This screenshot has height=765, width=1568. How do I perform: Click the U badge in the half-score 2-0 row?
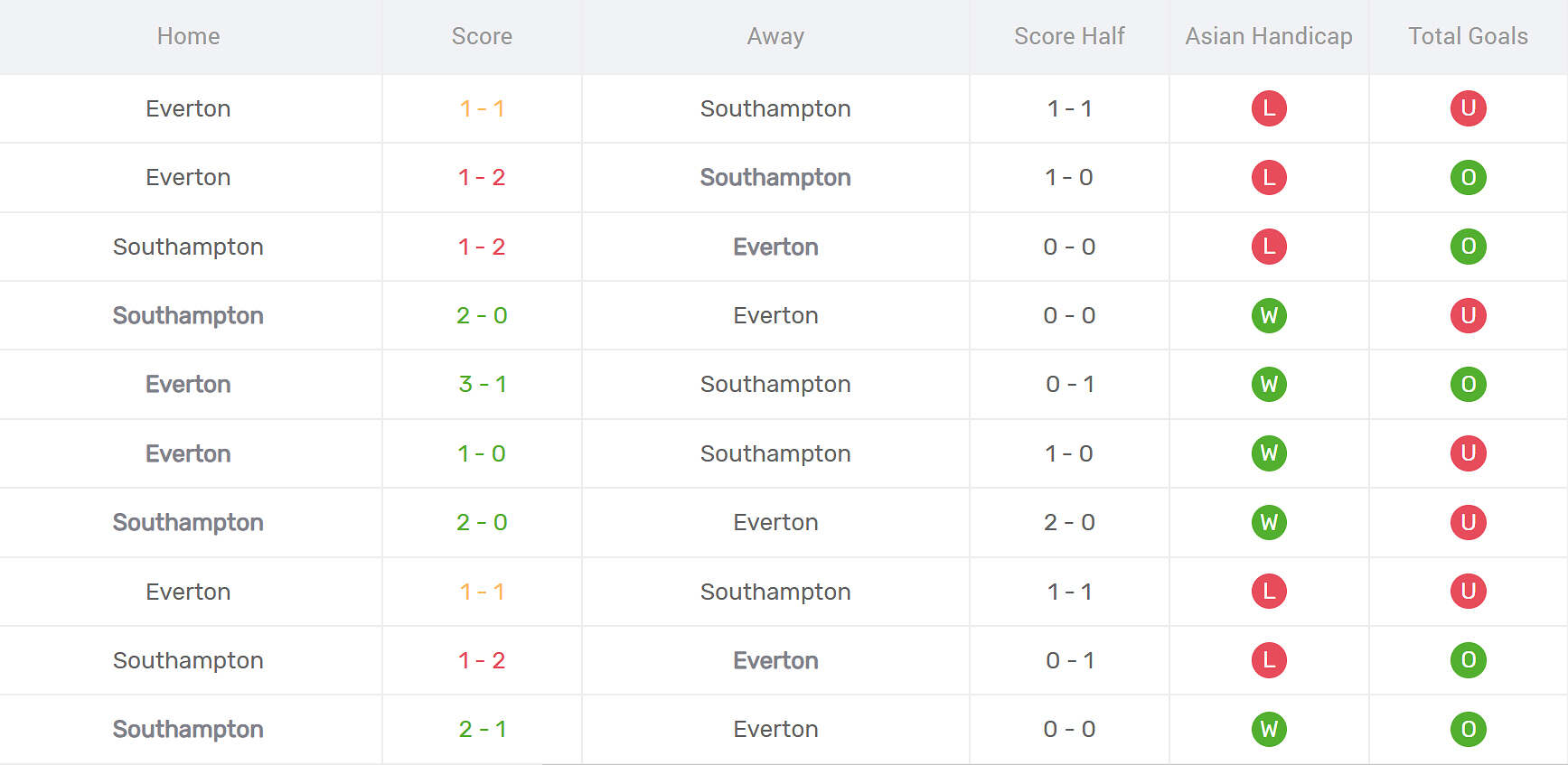coord(1468,522)
